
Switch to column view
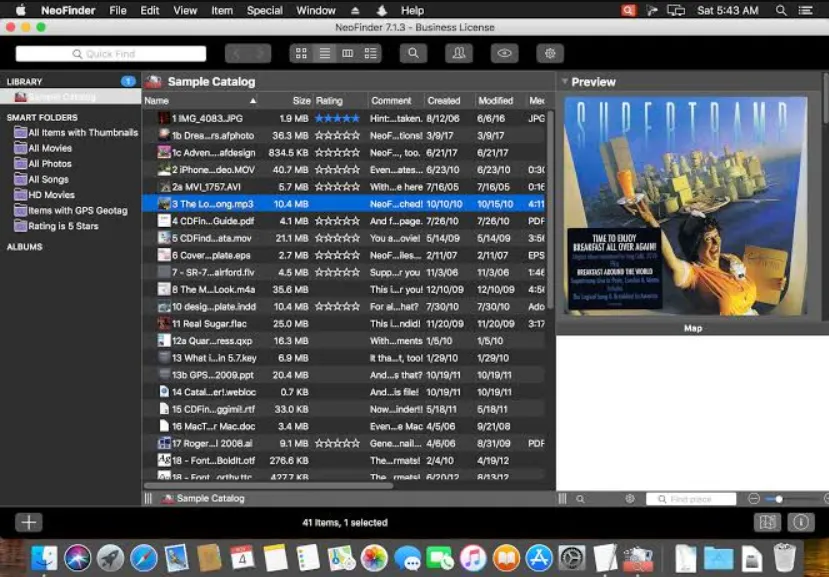tap(347, 53)
